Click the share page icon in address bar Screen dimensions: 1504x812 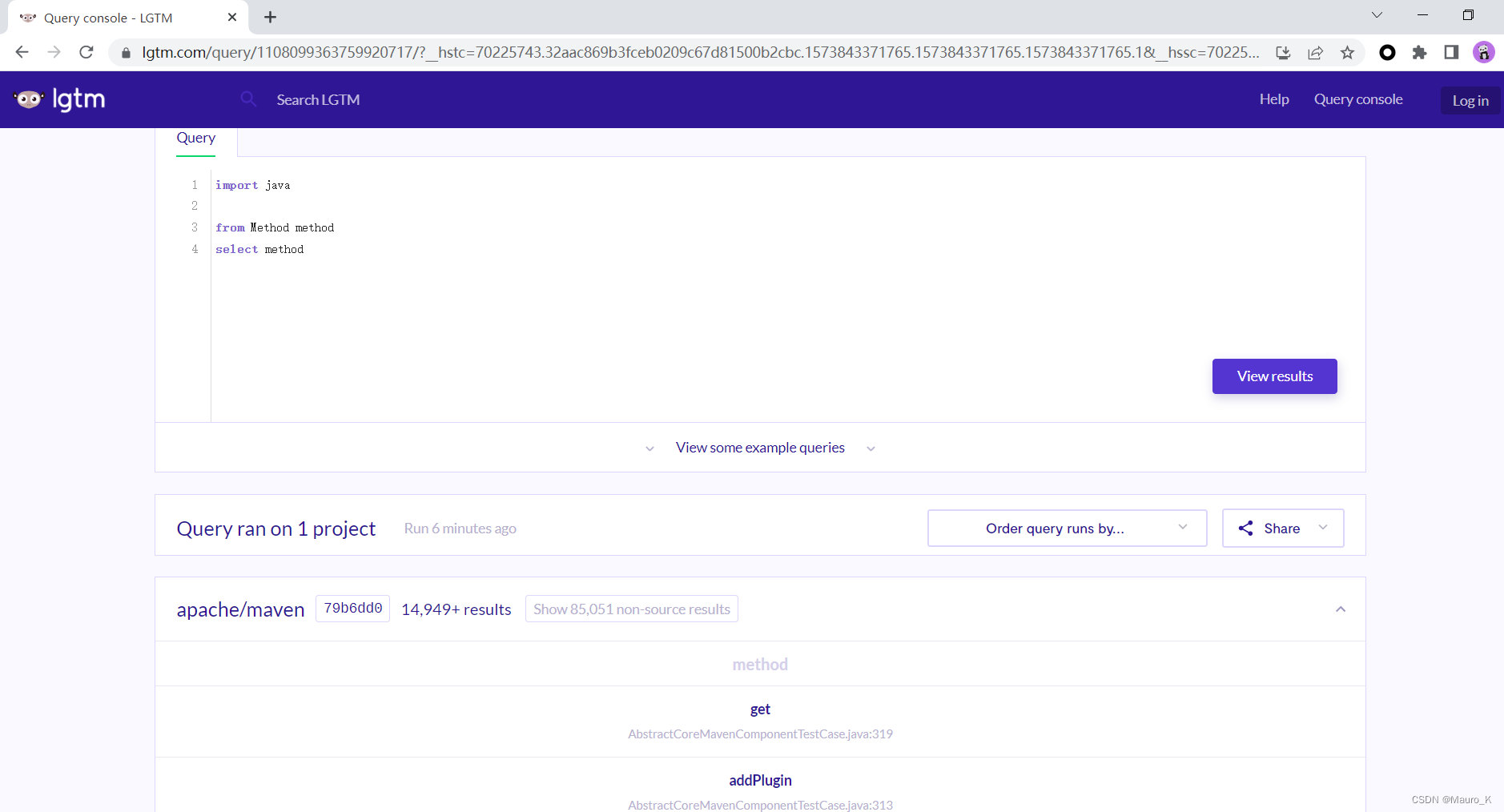pos(1315,53)
